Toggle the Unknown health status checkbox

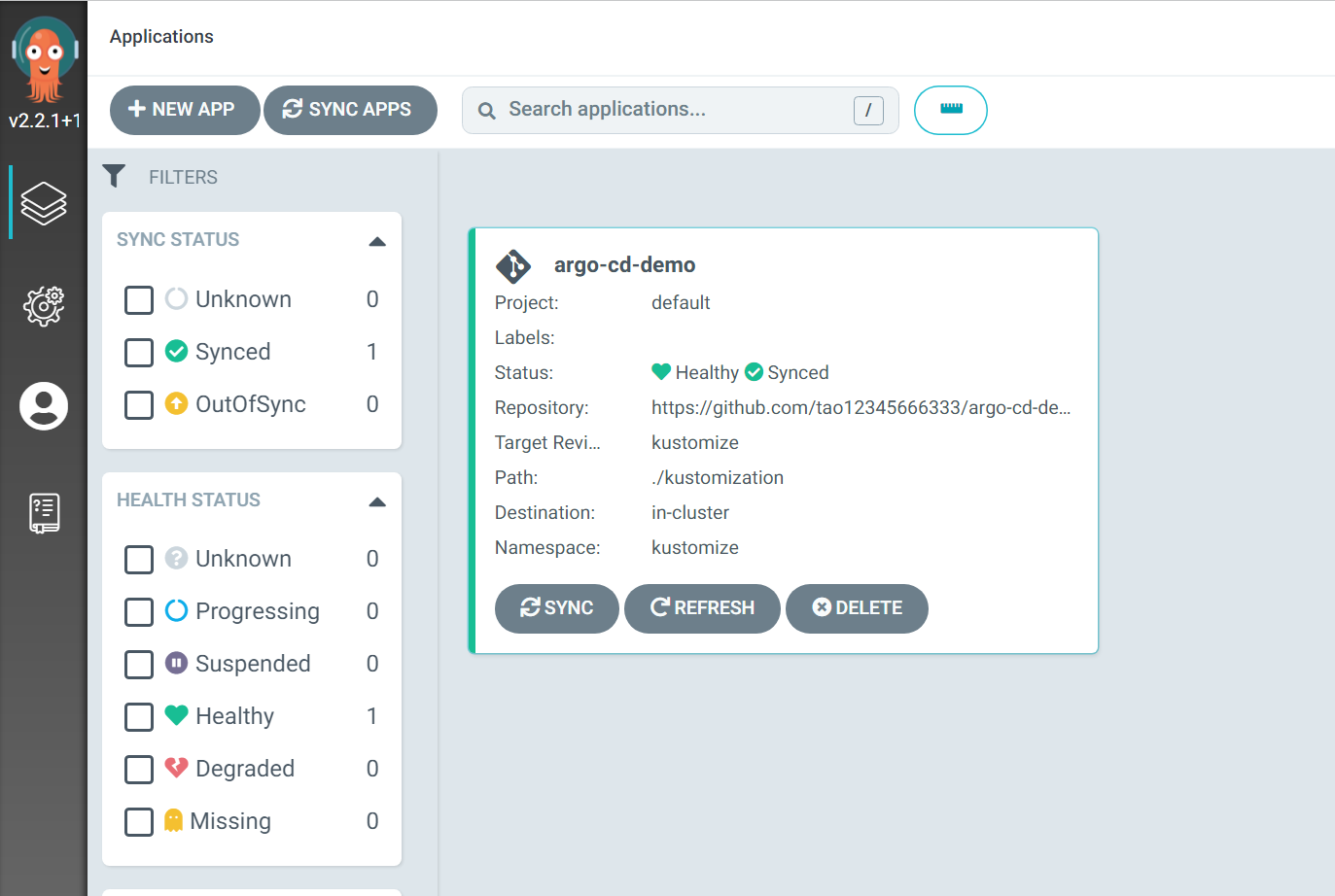click(139, 560)
